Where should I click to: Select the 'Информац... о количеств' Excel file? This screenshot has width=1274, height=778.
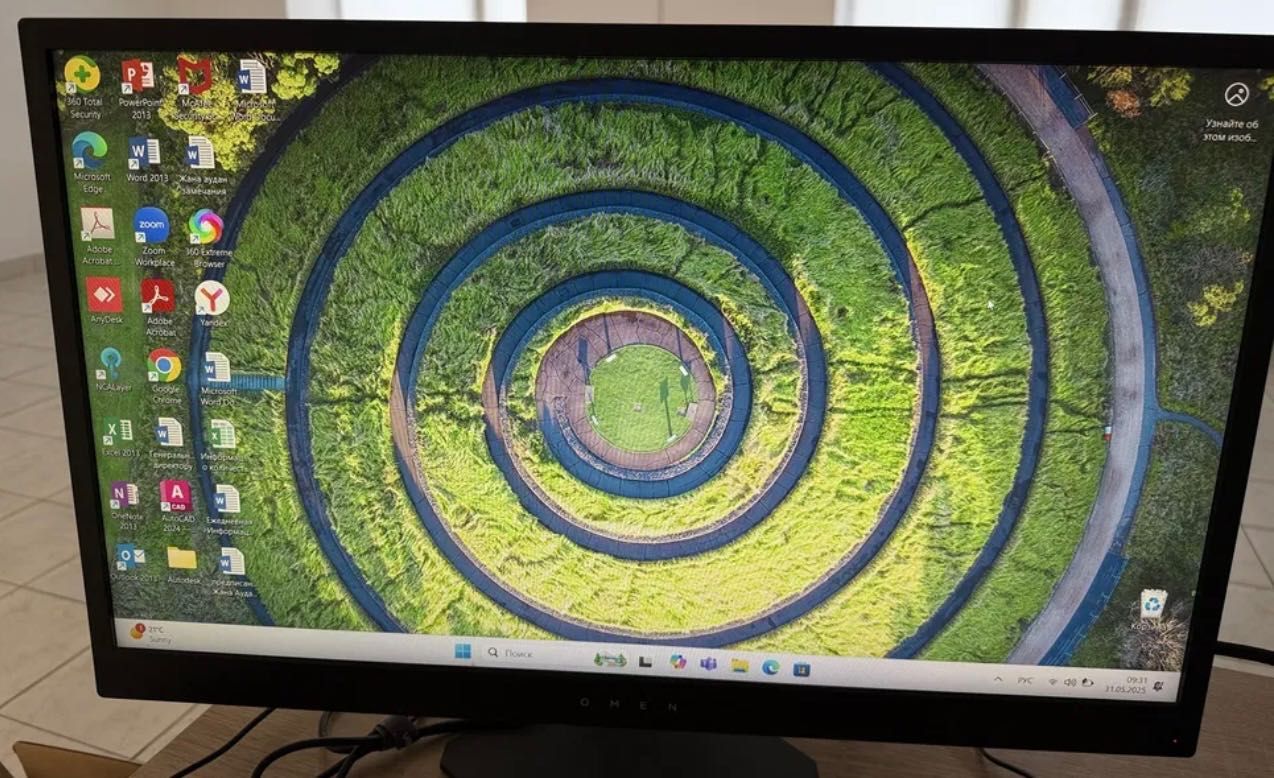click(223, 444)
